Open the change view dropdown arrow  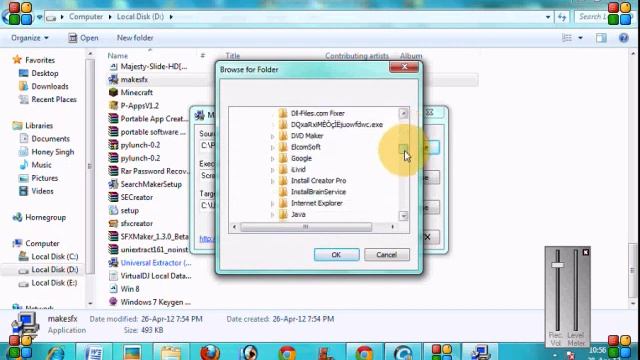point(580,38)
